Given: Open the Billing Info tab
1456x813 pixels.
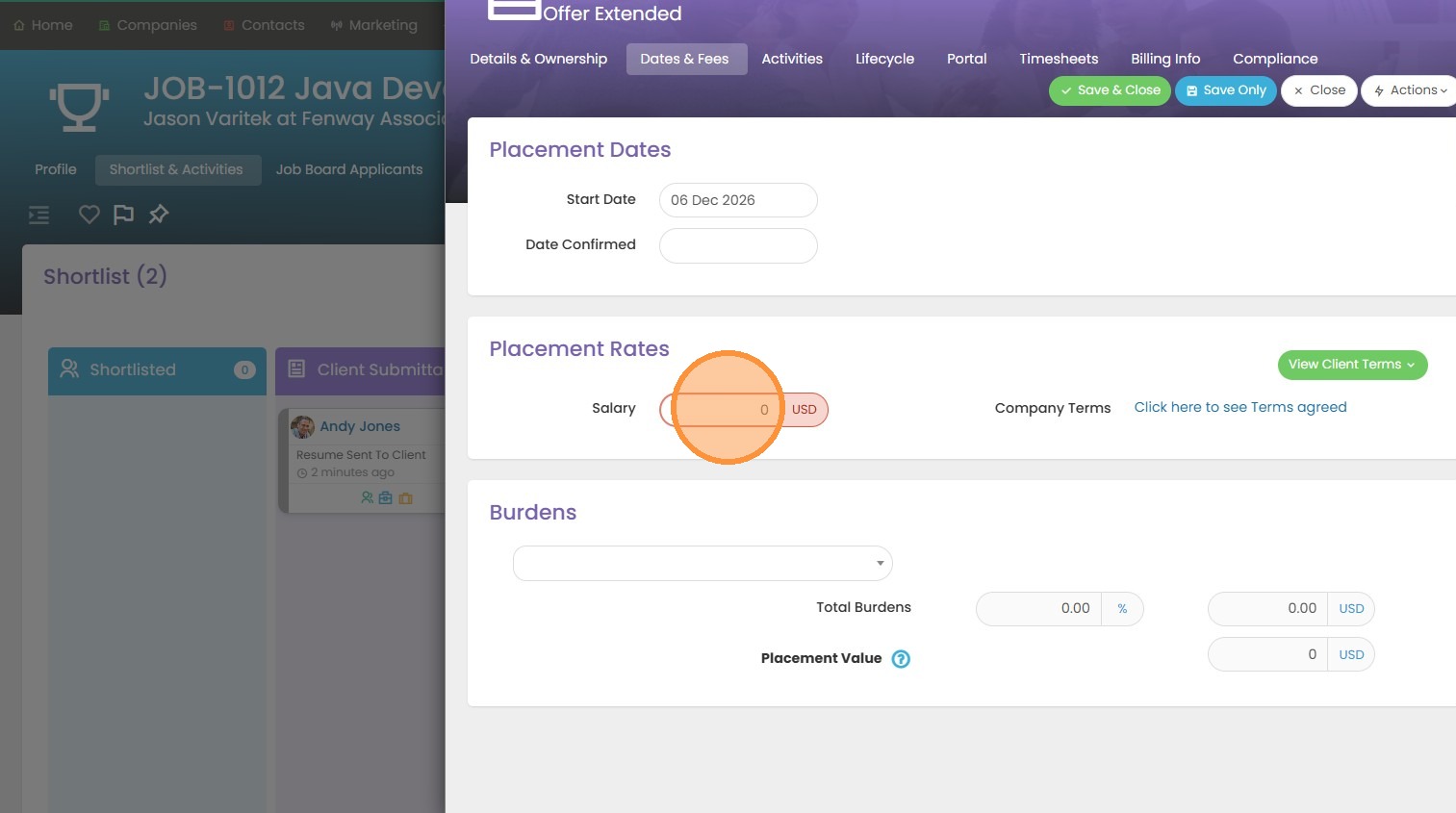Looking at the screenshot, I should tap(1165, 59).
